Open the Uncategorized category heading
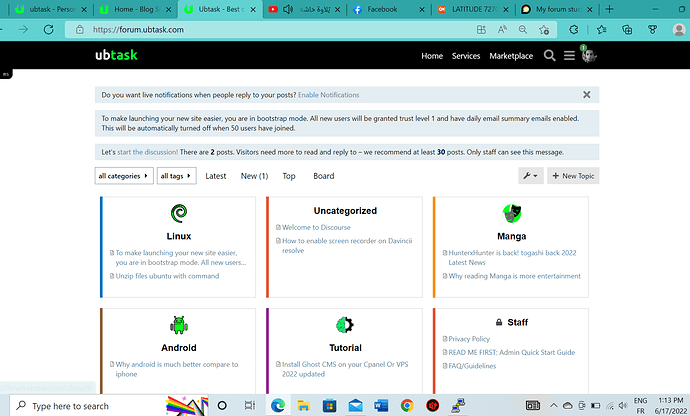Image resolution: width=690 pixels, height=416 pixels. pyautogui.click(x=345, y=211)
